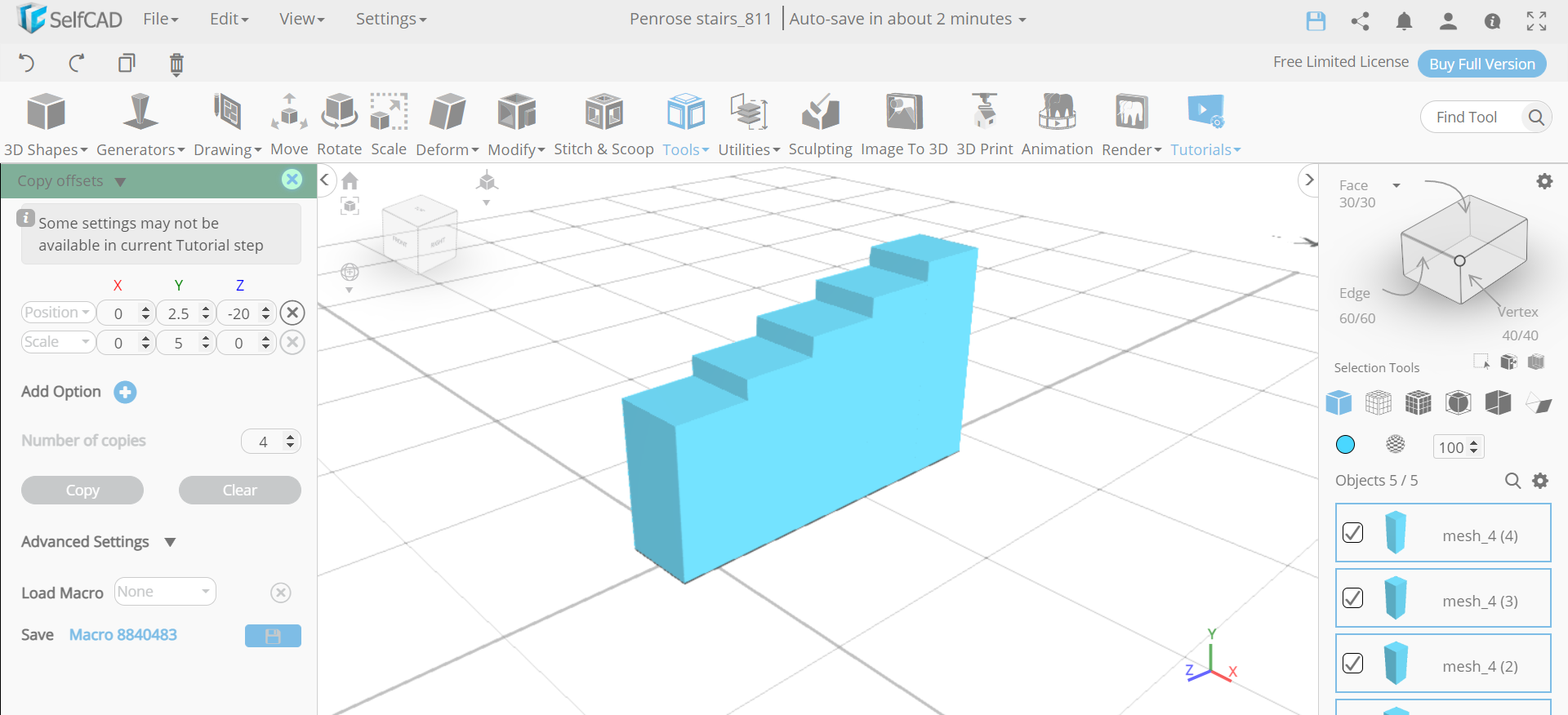Remove the Position offset row
The width and height of the screenshot is (1568, 715).
[x=292, y=313]
